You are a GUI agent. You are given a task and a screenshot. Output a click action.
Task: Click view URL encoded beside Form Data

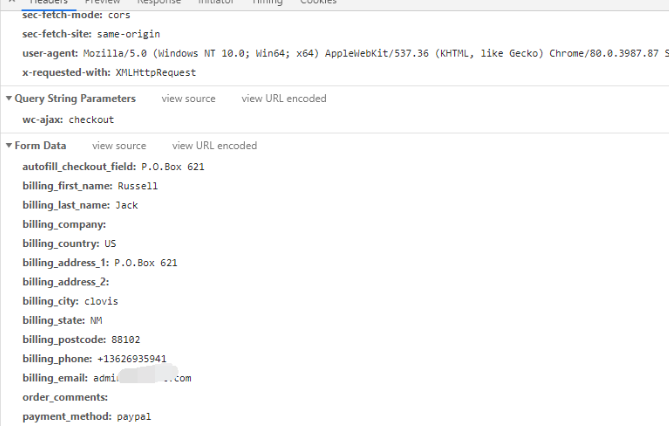click(214, 145)
